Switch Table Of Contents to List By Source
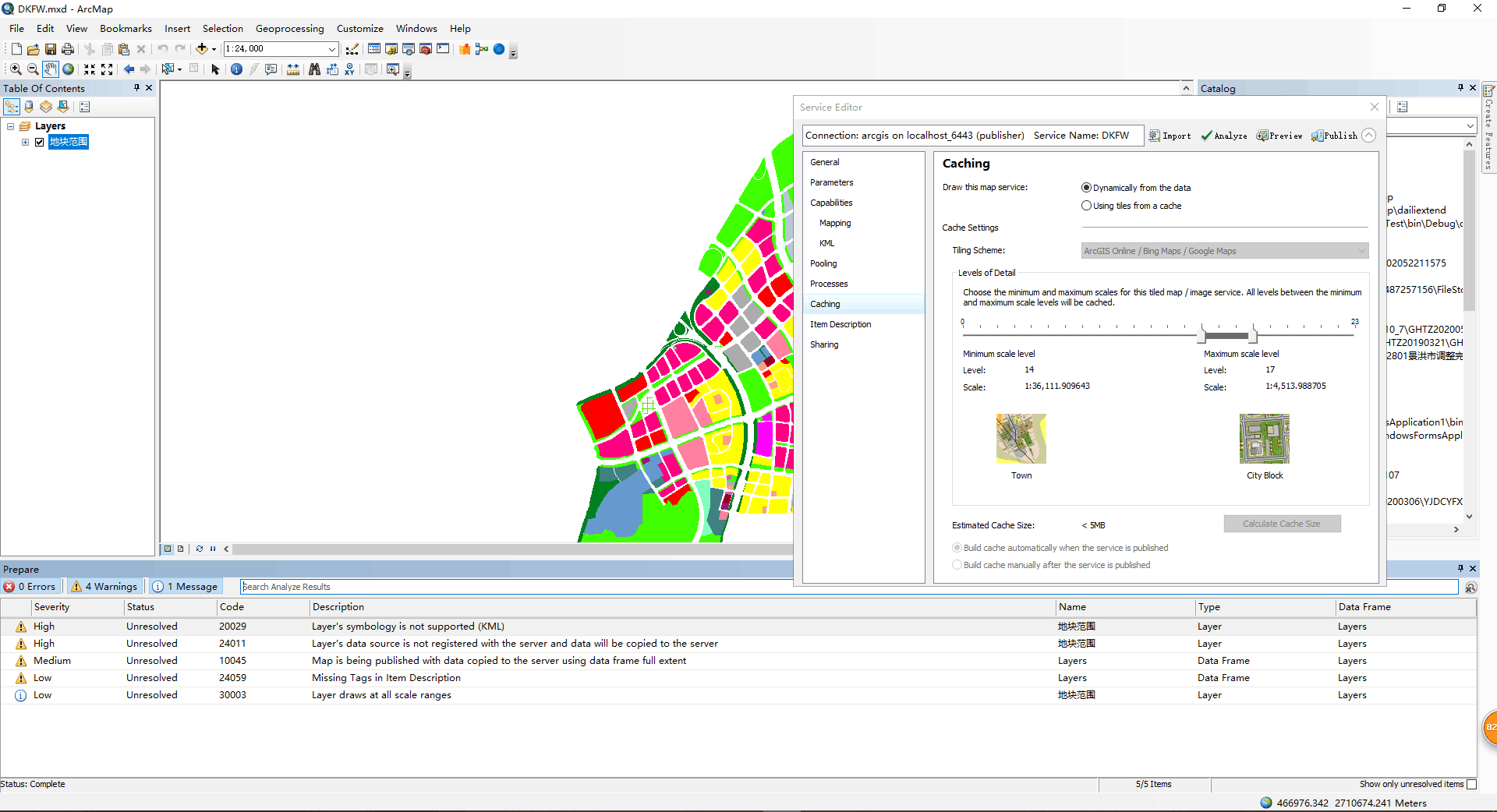Viewport: 1497px width, 812px height. coord(28,107)
